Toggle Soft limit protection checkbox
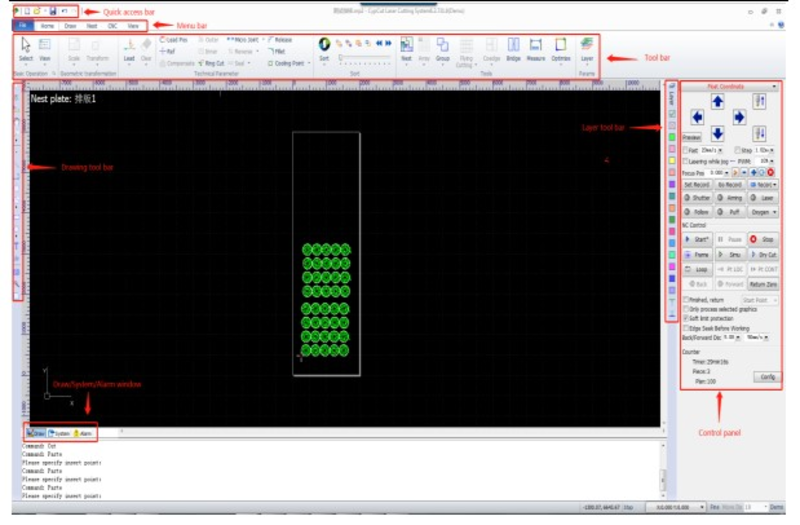 click(685, 318)
